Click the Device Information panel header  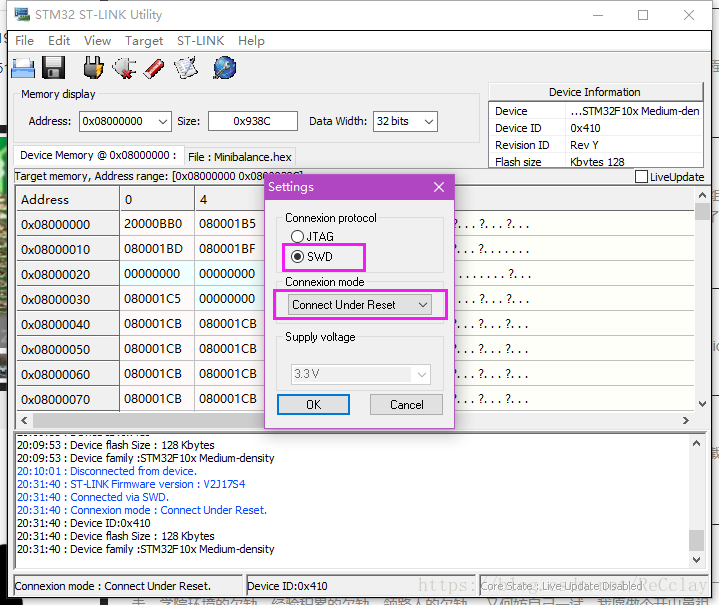[596, 92]
